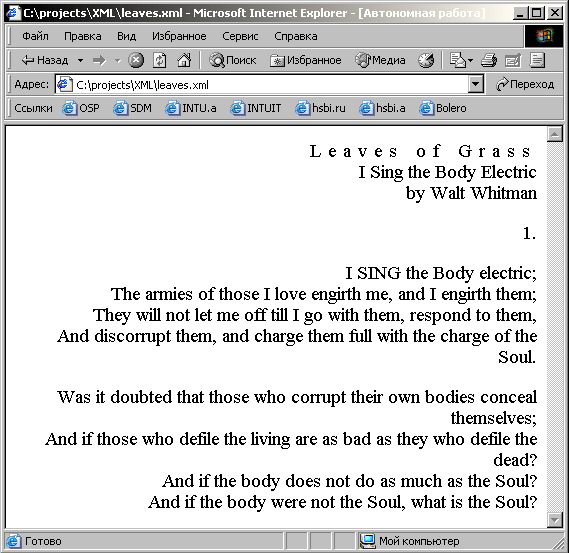Image resolution: width=569 pixels, height=553 pixels.
Task: Click the line 'I SING the Body electric;'
Action: click(441, 273)
